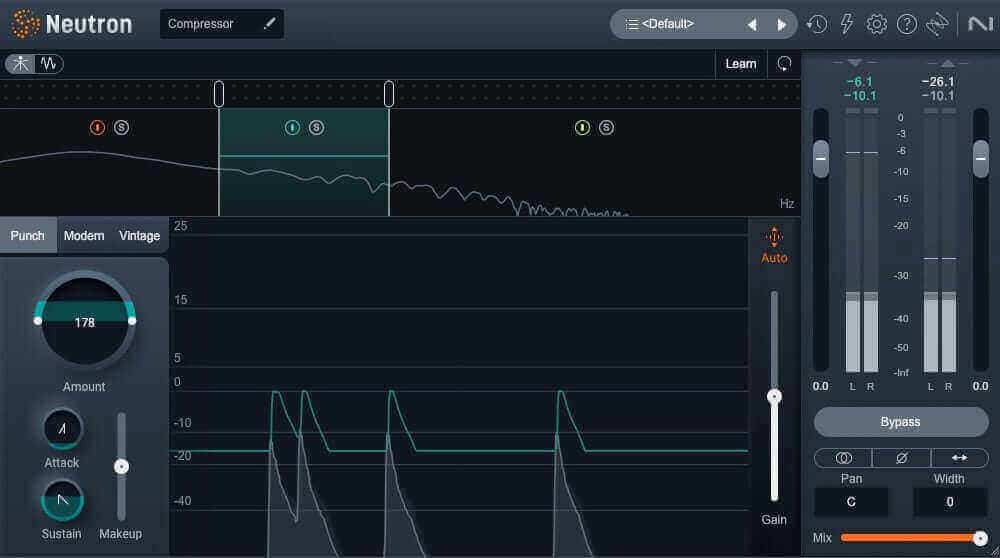The image size is (1000, 558).
Task: Click the Amount knob showing 178
Action: click(x=85, y=321)
